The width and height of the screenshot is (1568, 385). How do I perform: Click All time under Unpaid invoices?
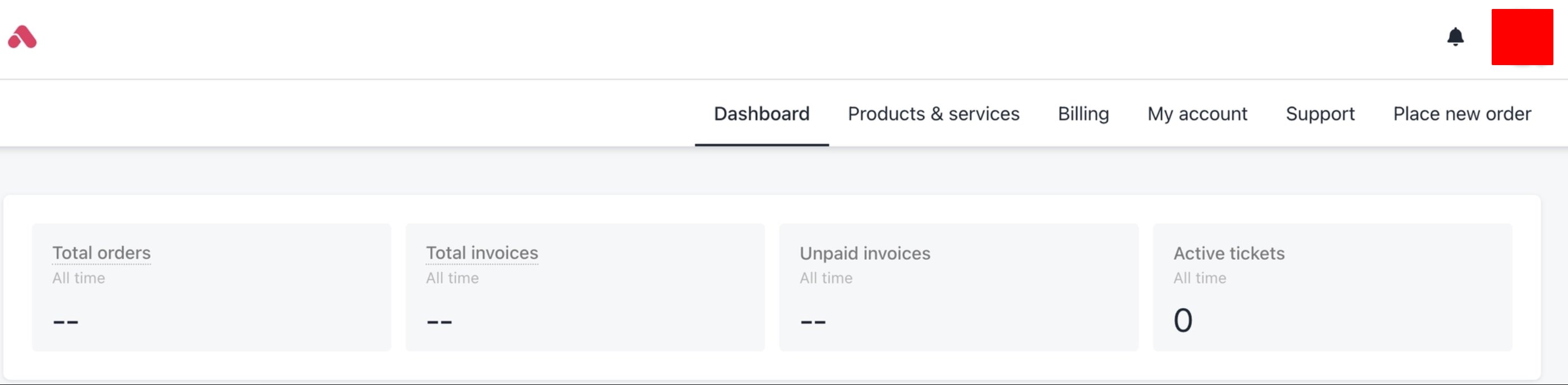[826, 278]
